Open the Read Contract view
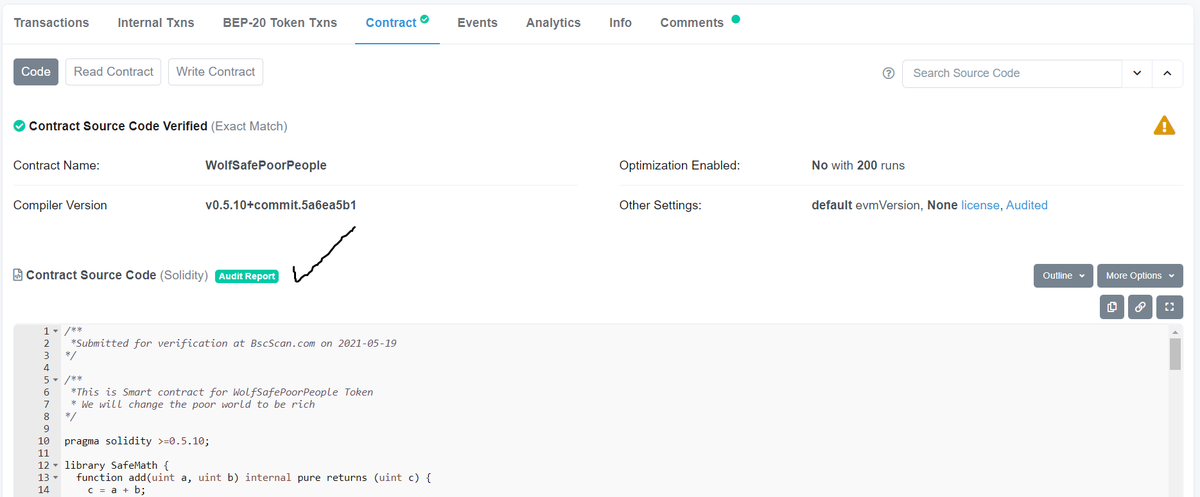 [114, 71]
